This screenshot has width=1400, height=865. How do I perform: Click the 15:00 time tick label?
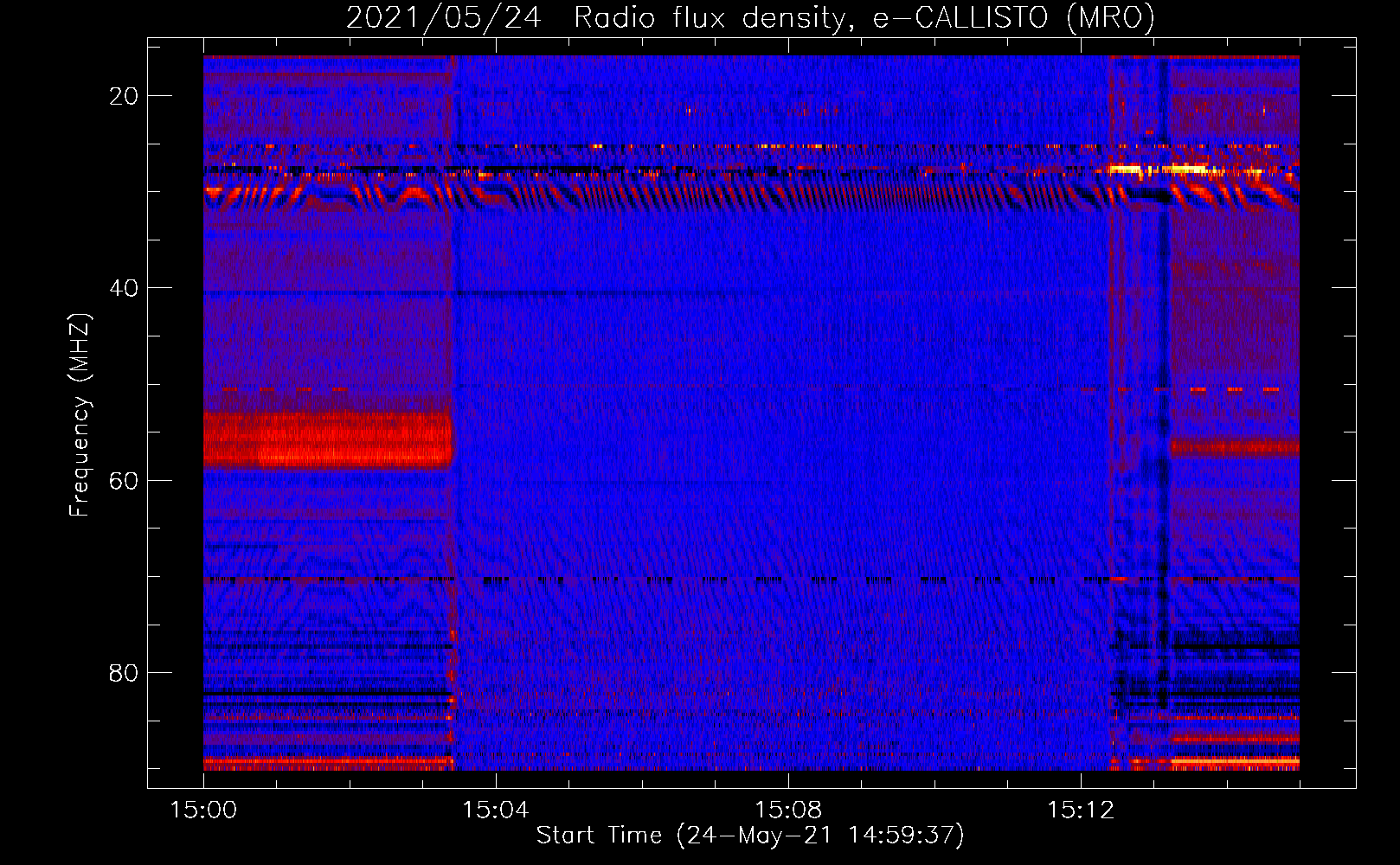[203, 810]
